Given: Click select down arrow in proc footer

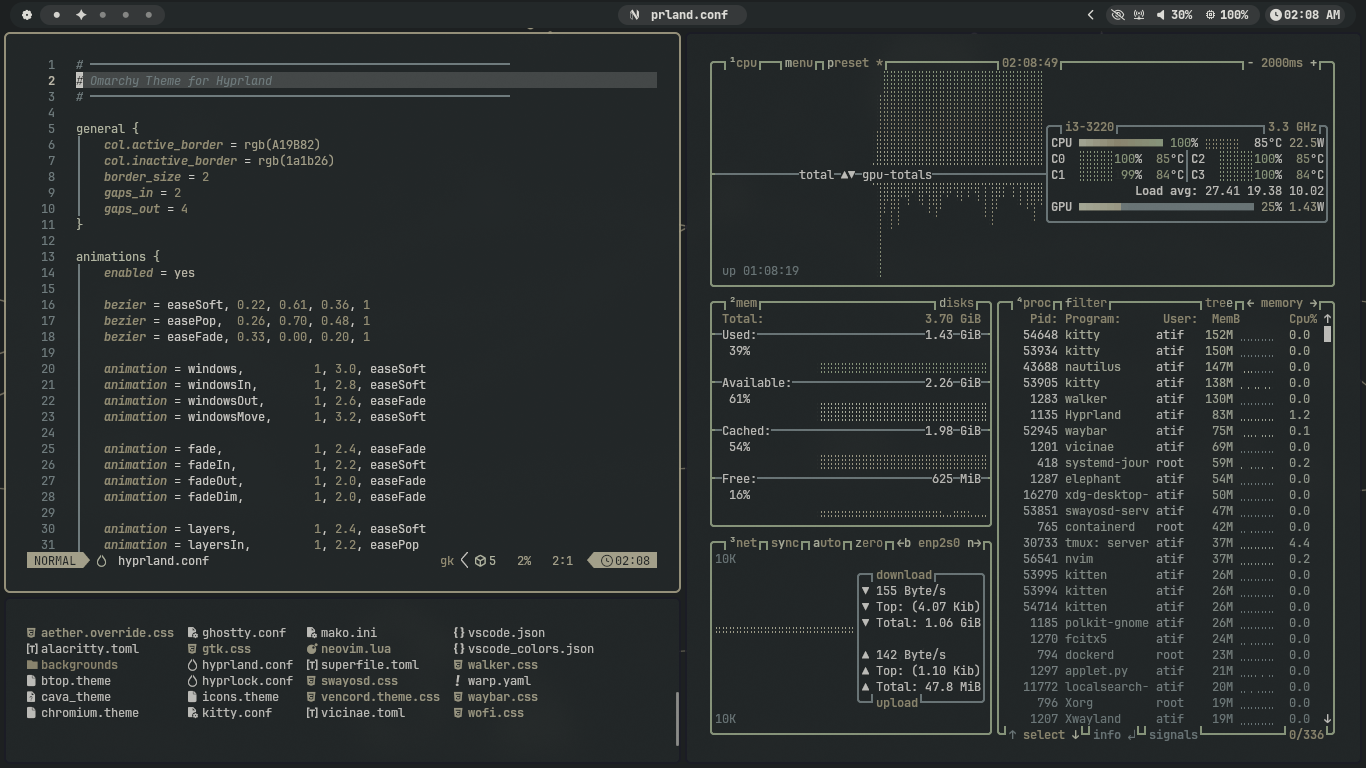Looking at the screenshot, I should pos(1076,735).
